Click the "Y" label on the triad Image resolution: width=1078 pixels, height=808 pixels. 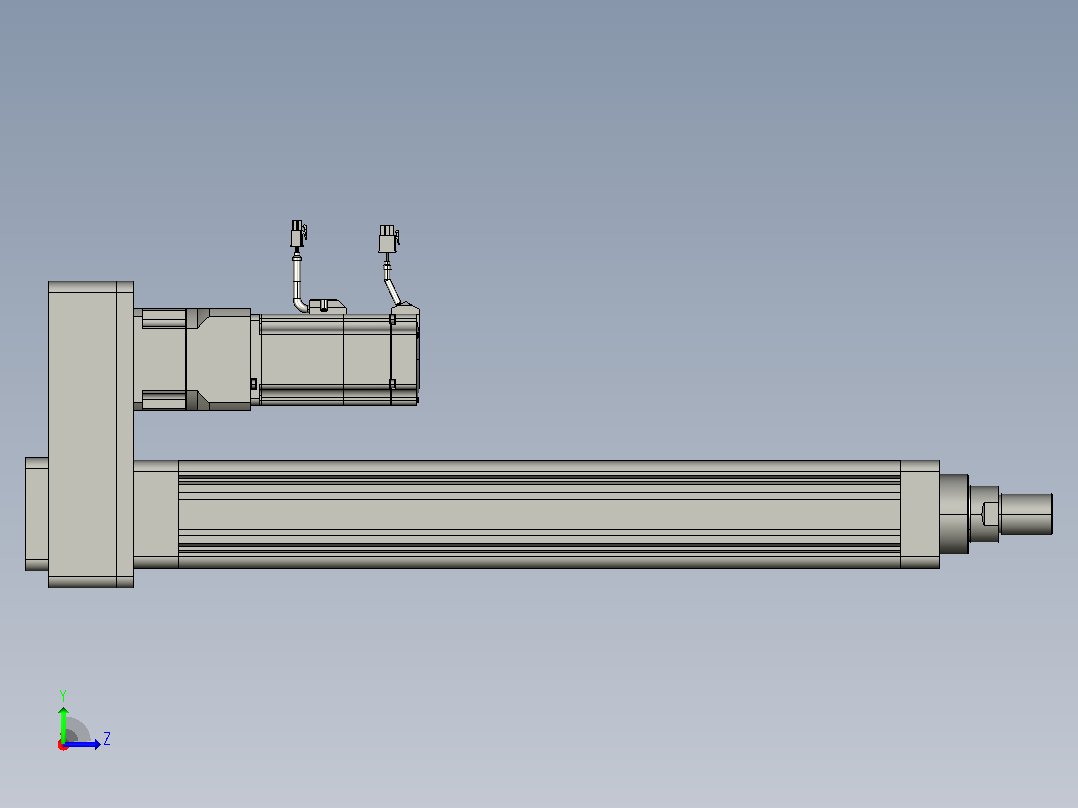[63, 695]
